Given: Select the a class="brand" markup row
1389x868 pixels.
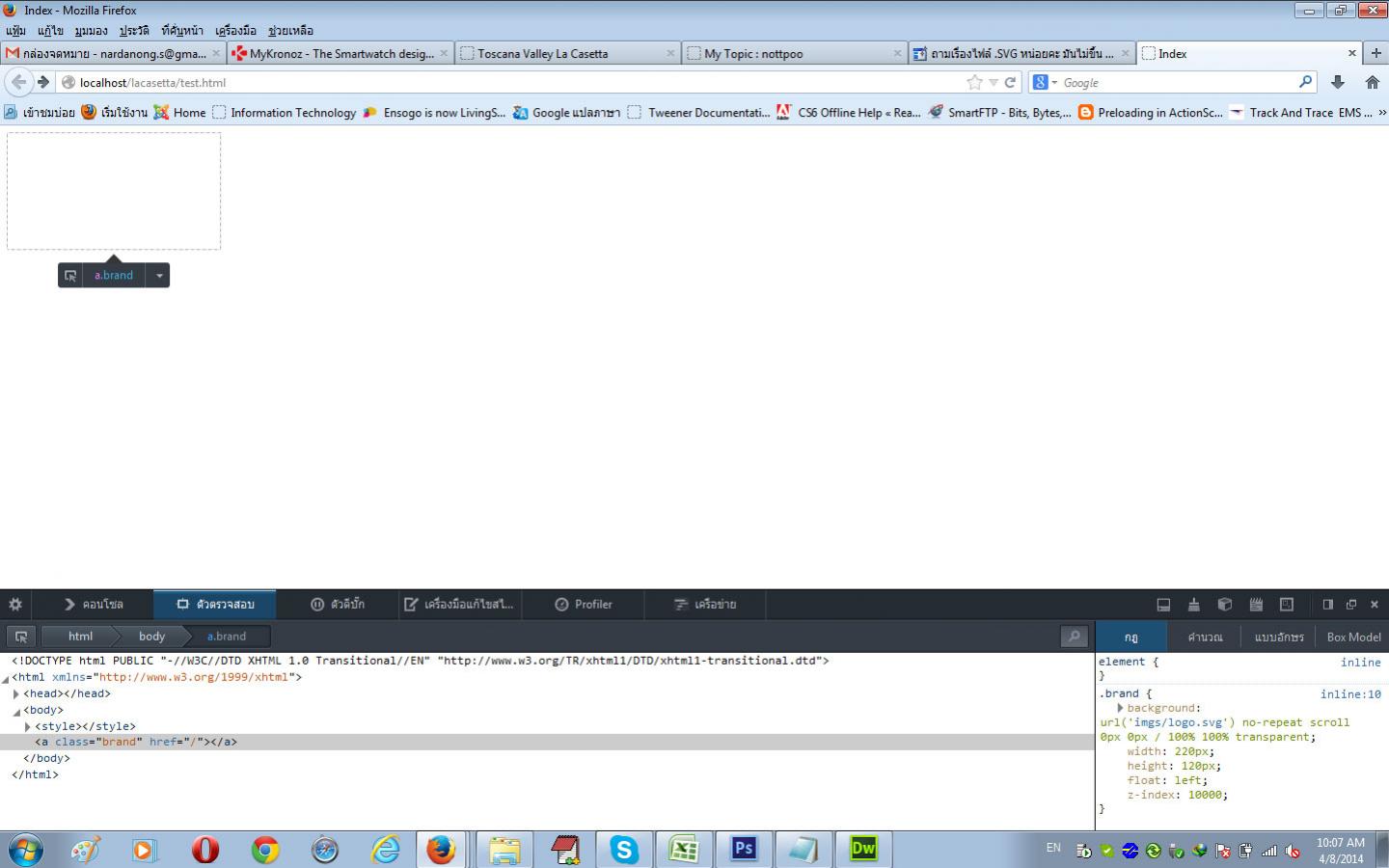Looking at the screenshot, I should pos(547,743).
